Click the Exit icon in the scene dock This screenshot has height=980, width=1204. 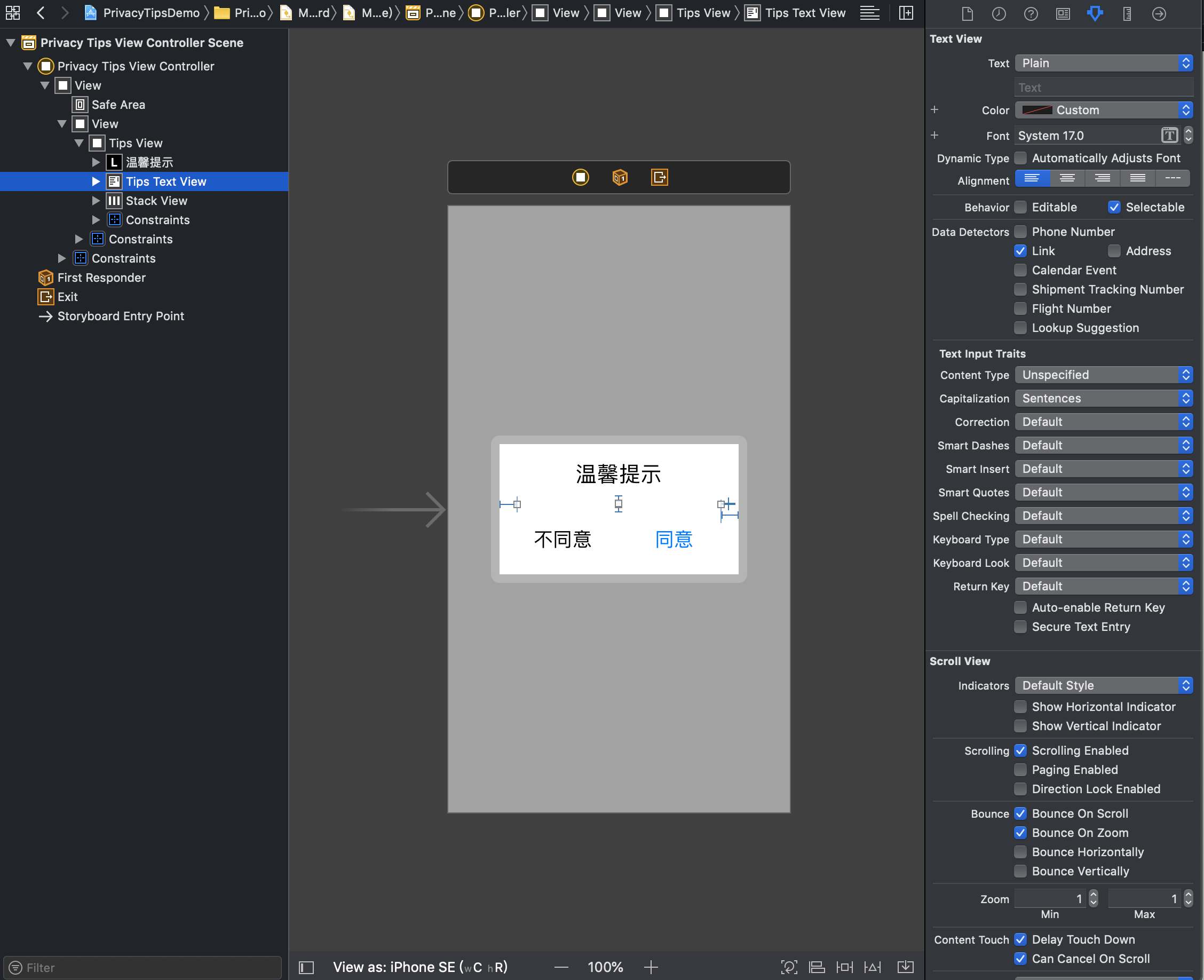pos(659,177)
